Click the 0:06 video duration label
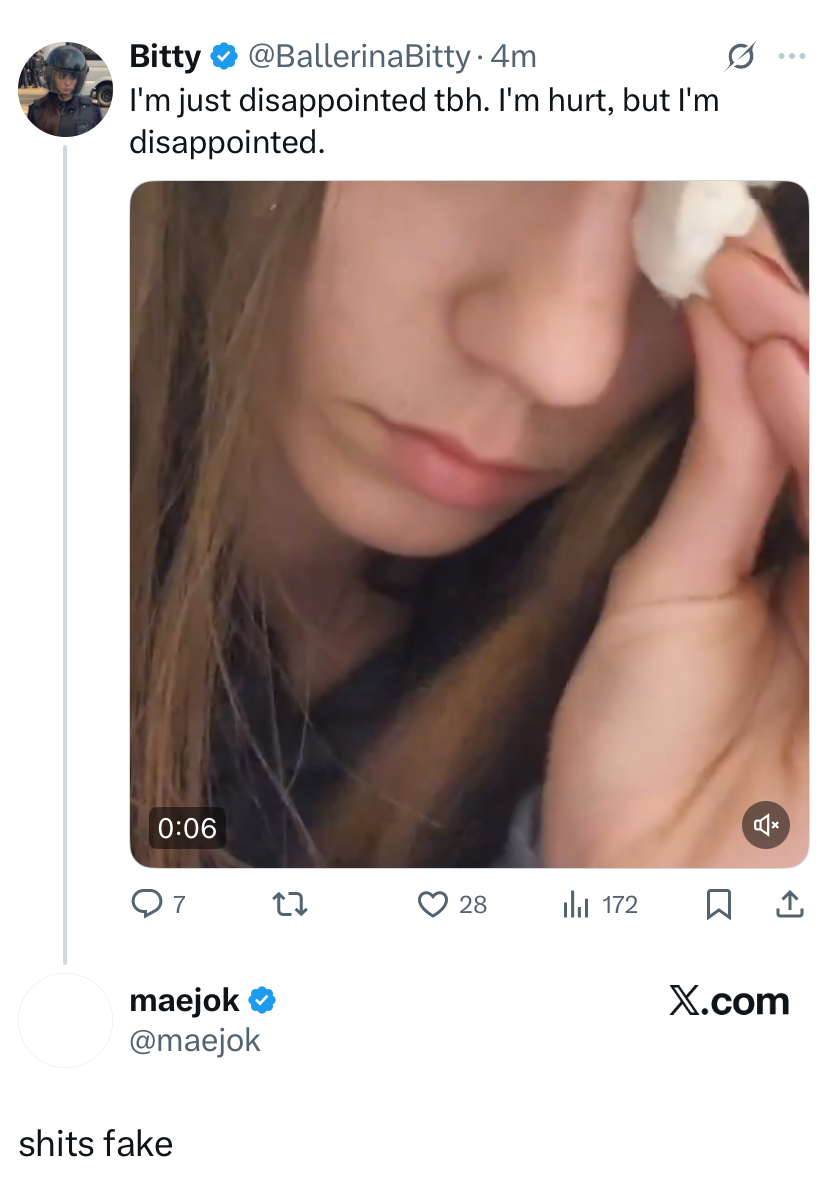 pos(187,828)
